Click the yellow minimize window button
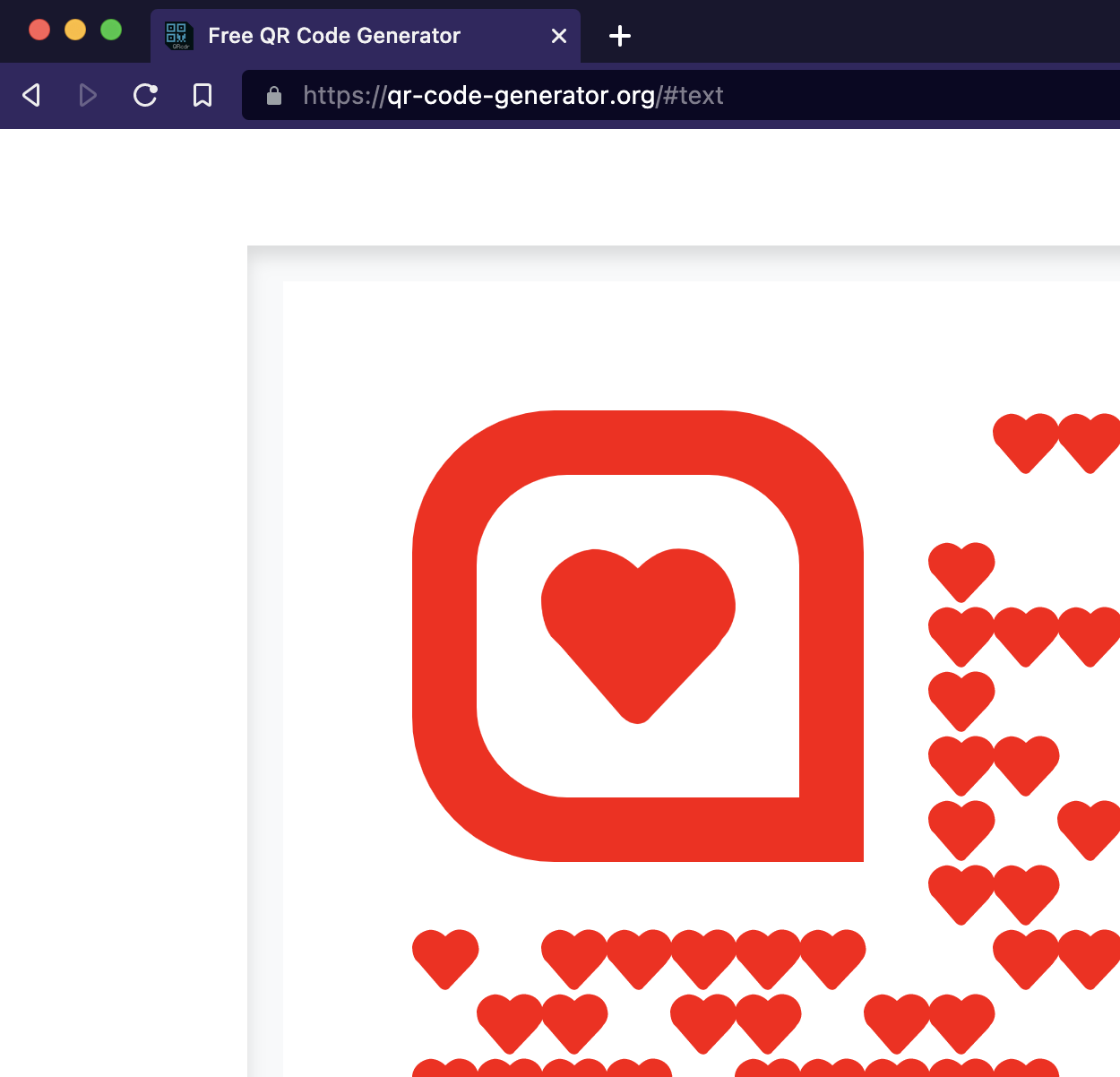 pos(74,29)
